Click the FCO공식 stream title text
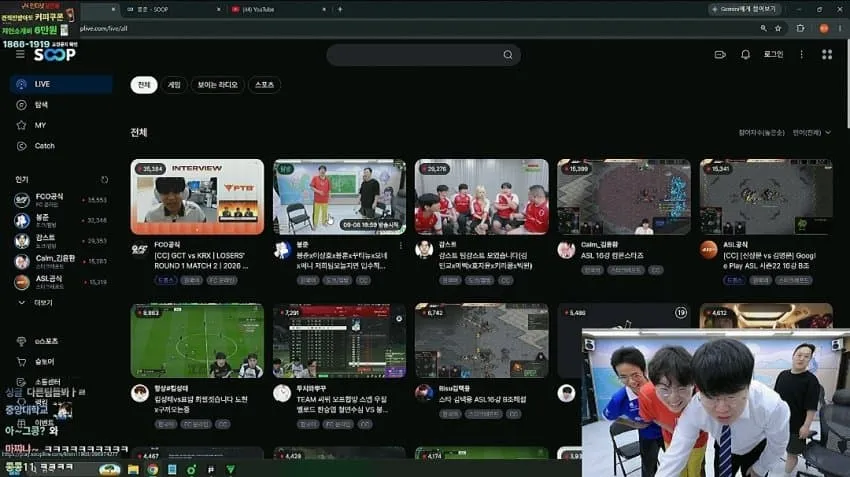The height and width of the screenshot is (477, 850). point(201,261)
